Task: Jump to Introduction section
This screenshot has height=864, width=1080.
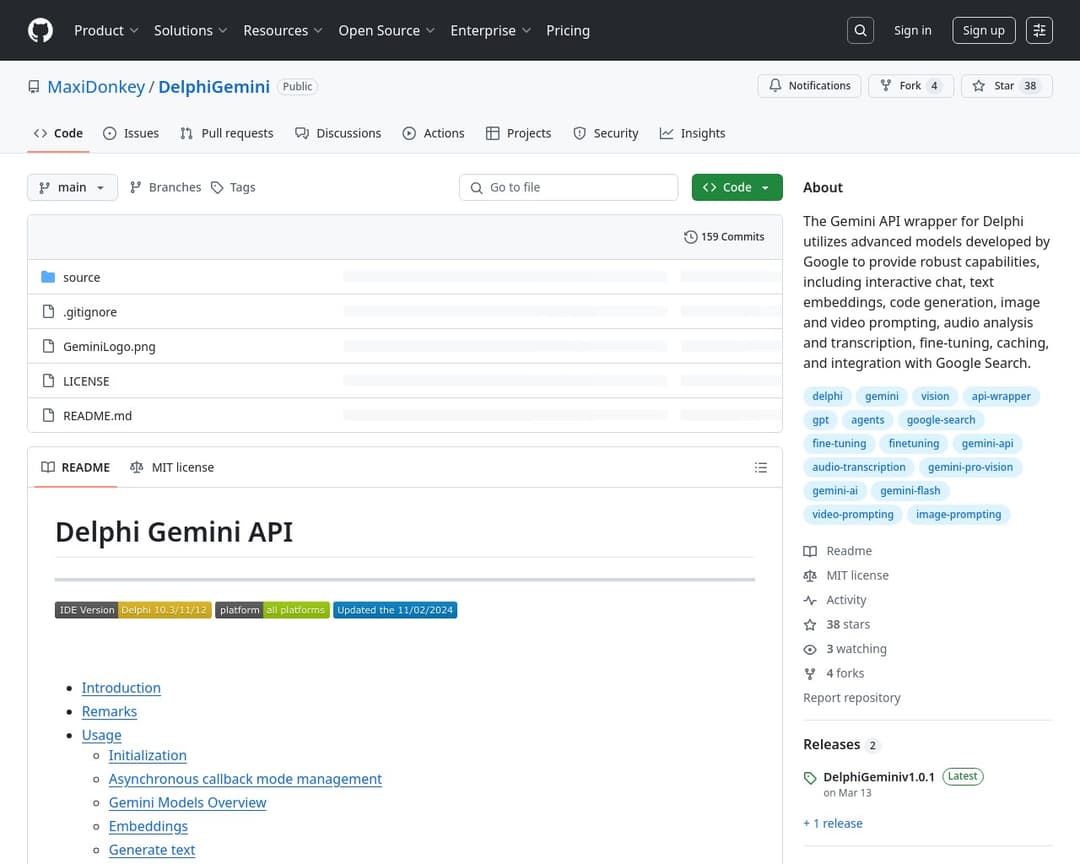Action: pos(121,688)
